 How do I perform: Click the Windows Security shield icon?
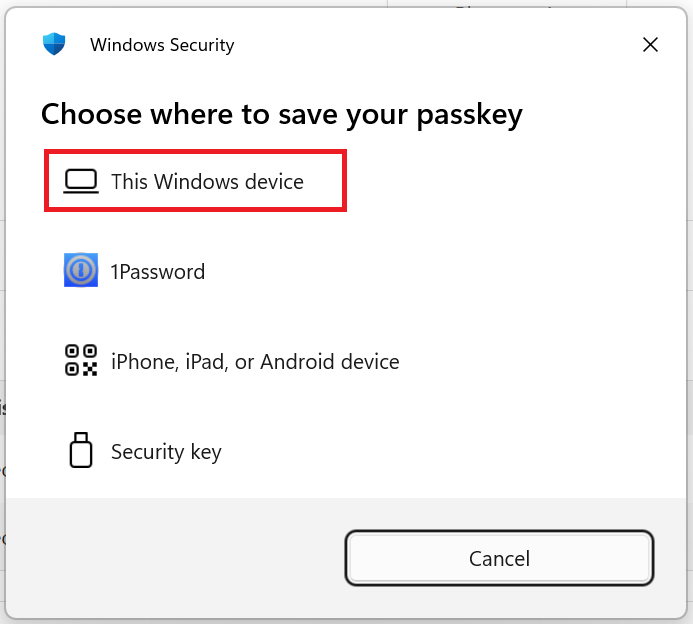[x=54, y=44]
